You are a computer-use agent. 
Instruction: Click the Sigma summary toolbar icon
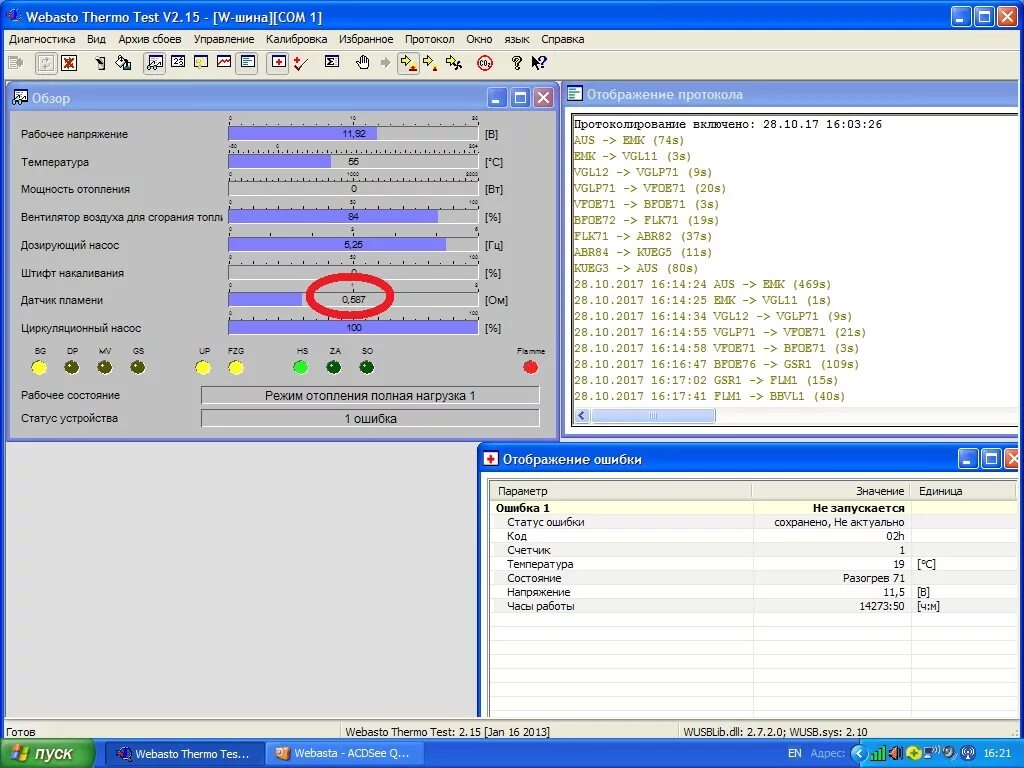pos(332,62)
